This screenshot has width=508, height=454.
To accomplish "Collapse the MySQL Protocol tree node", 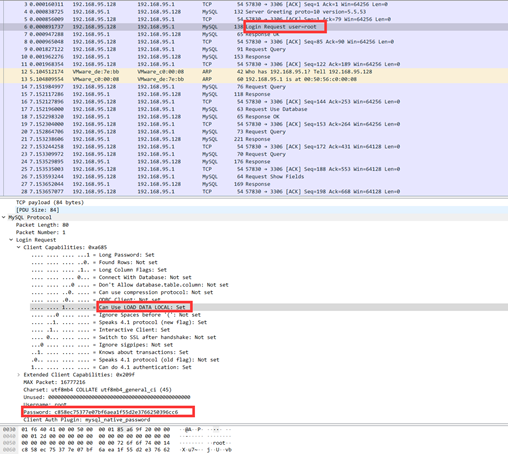I will pyautogui.click(x=4, y=217).
